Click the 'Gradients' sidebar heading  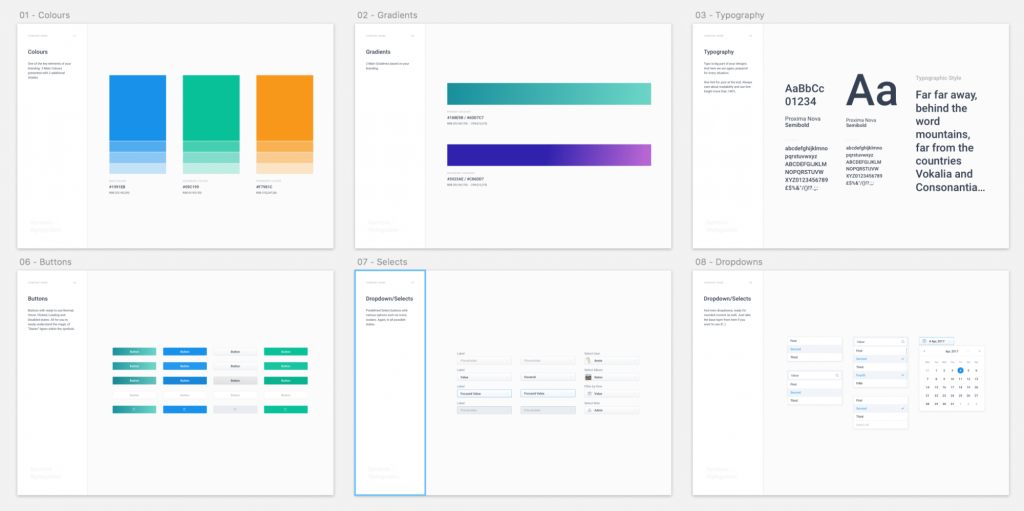coord(378,52)
